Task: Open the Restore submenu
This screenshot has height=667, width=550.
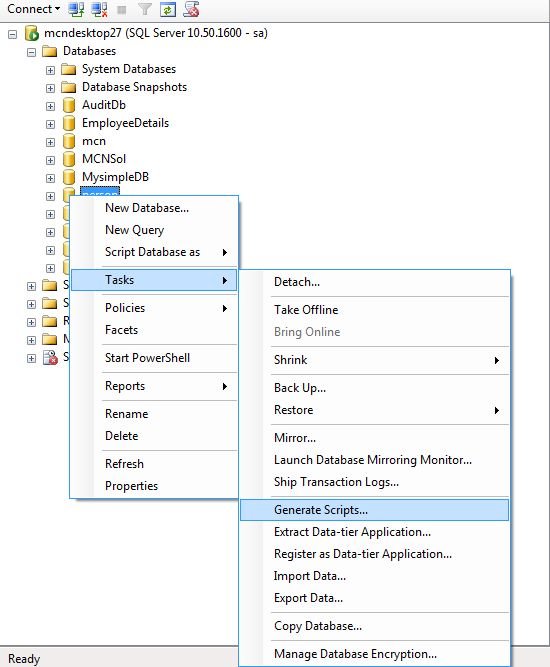Action: [x=374, y=410]
